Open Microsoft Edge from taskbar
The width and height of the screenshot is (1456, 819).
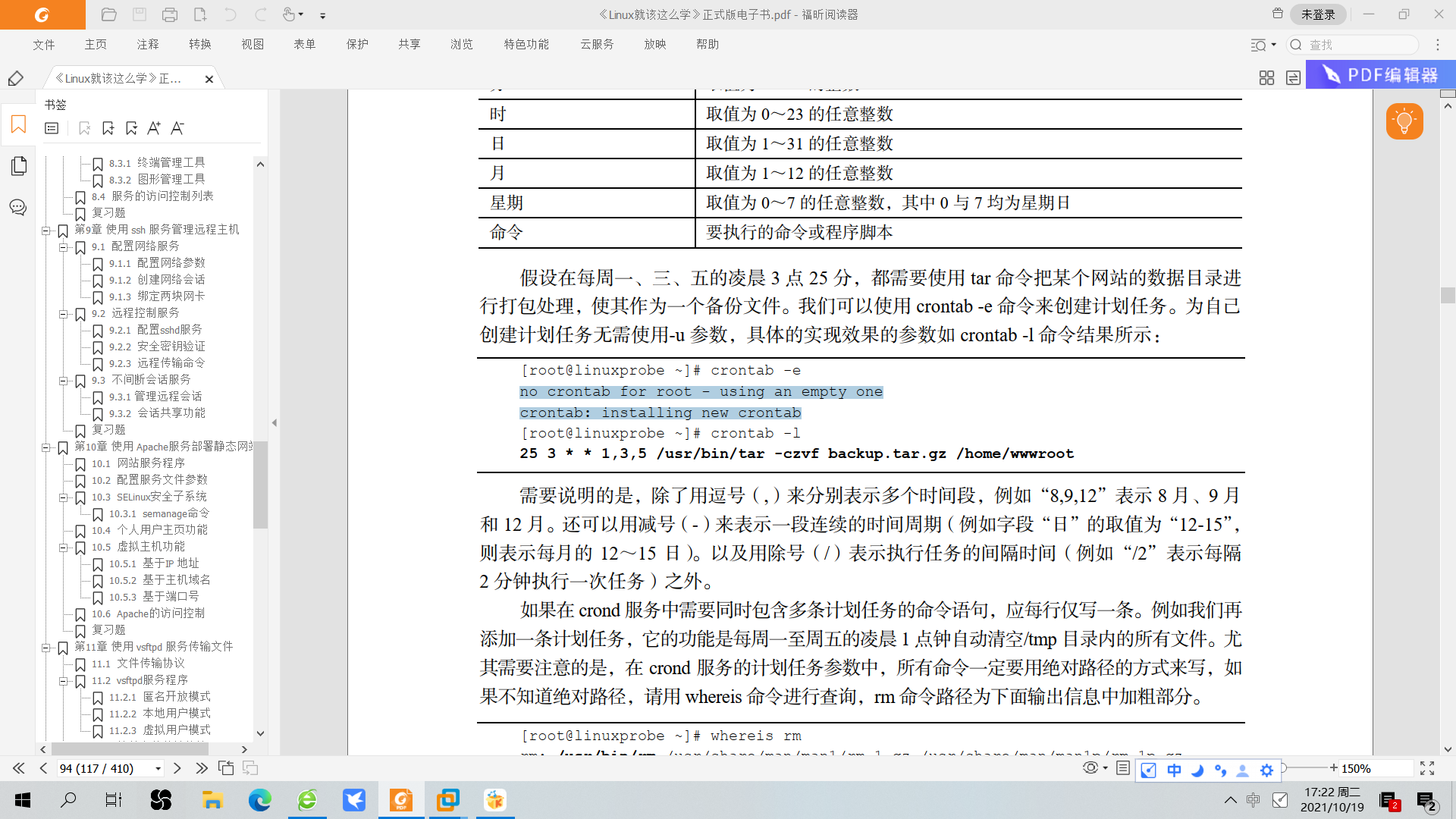(x=259, y=800)
